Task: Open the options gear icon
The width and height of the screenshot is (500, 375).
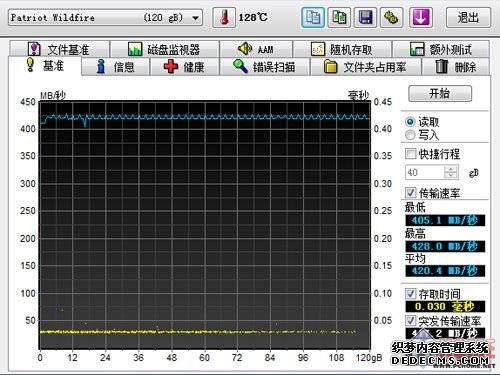Action: click(x=392, y=17)
